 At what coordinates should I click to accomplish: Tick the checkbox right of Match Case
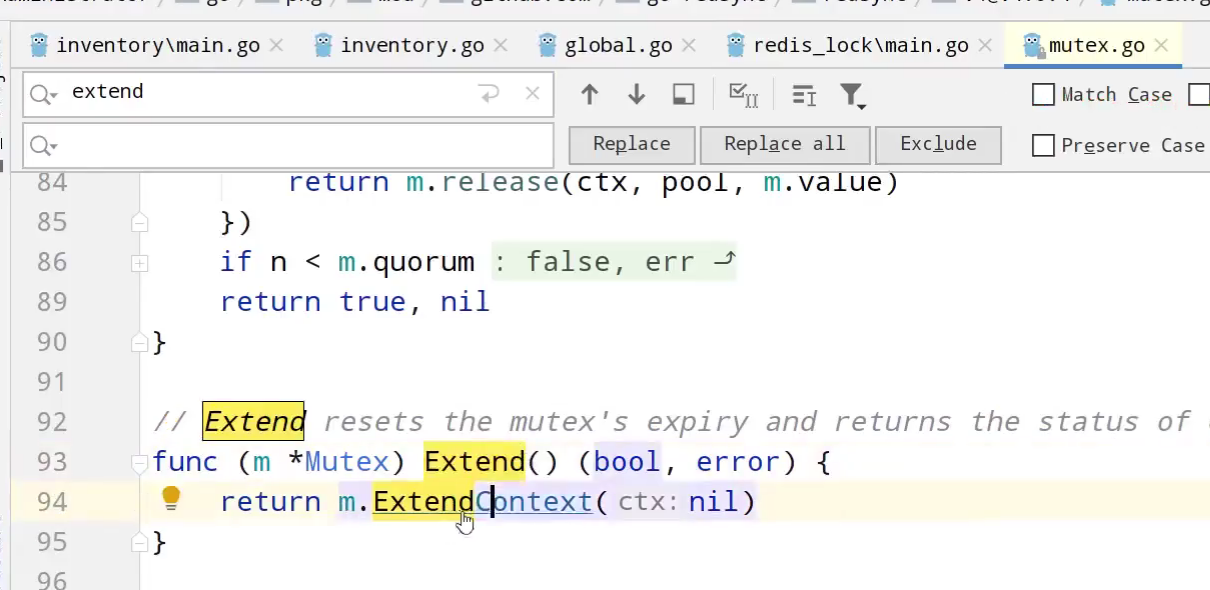pyautogui.click(x=1198, y=95)
